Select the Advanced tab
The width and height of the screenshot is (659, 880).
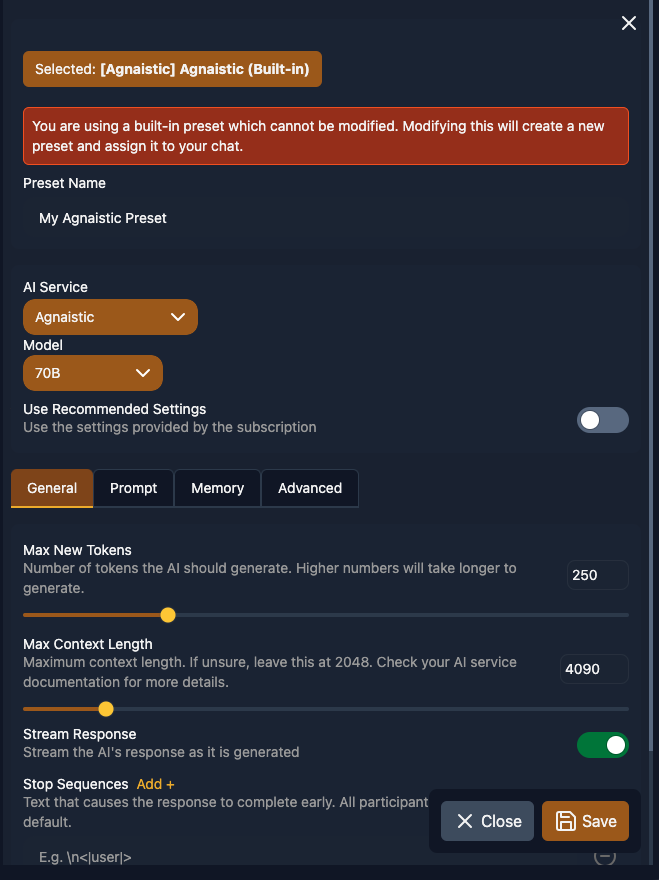[309, 488]
